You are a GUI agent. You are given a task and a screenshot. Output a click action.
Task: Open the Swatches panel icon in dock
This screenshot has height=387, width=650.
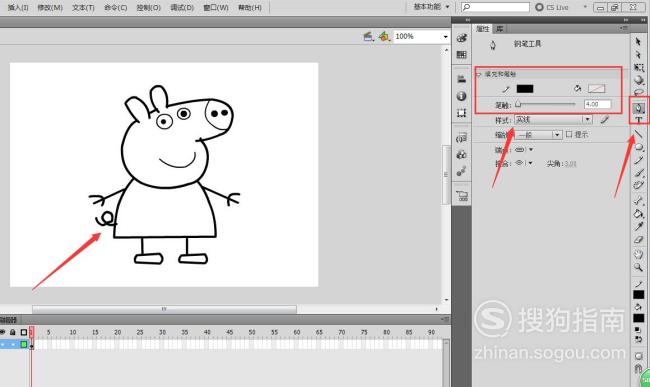point(461,55)
